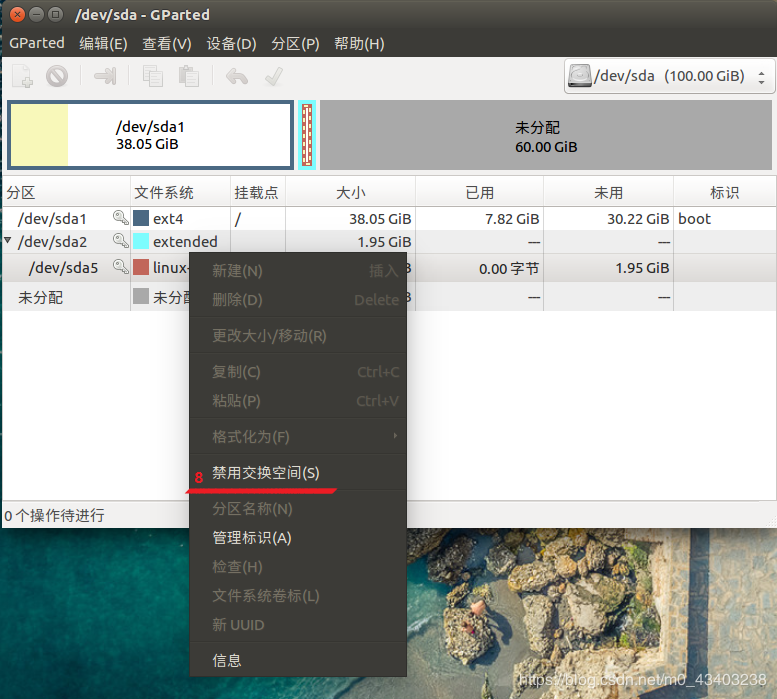Click the key icon next to /dev/sda5
Image resolution: width=777 pixels, height=699 pixels.
click(x=120, y=267)
